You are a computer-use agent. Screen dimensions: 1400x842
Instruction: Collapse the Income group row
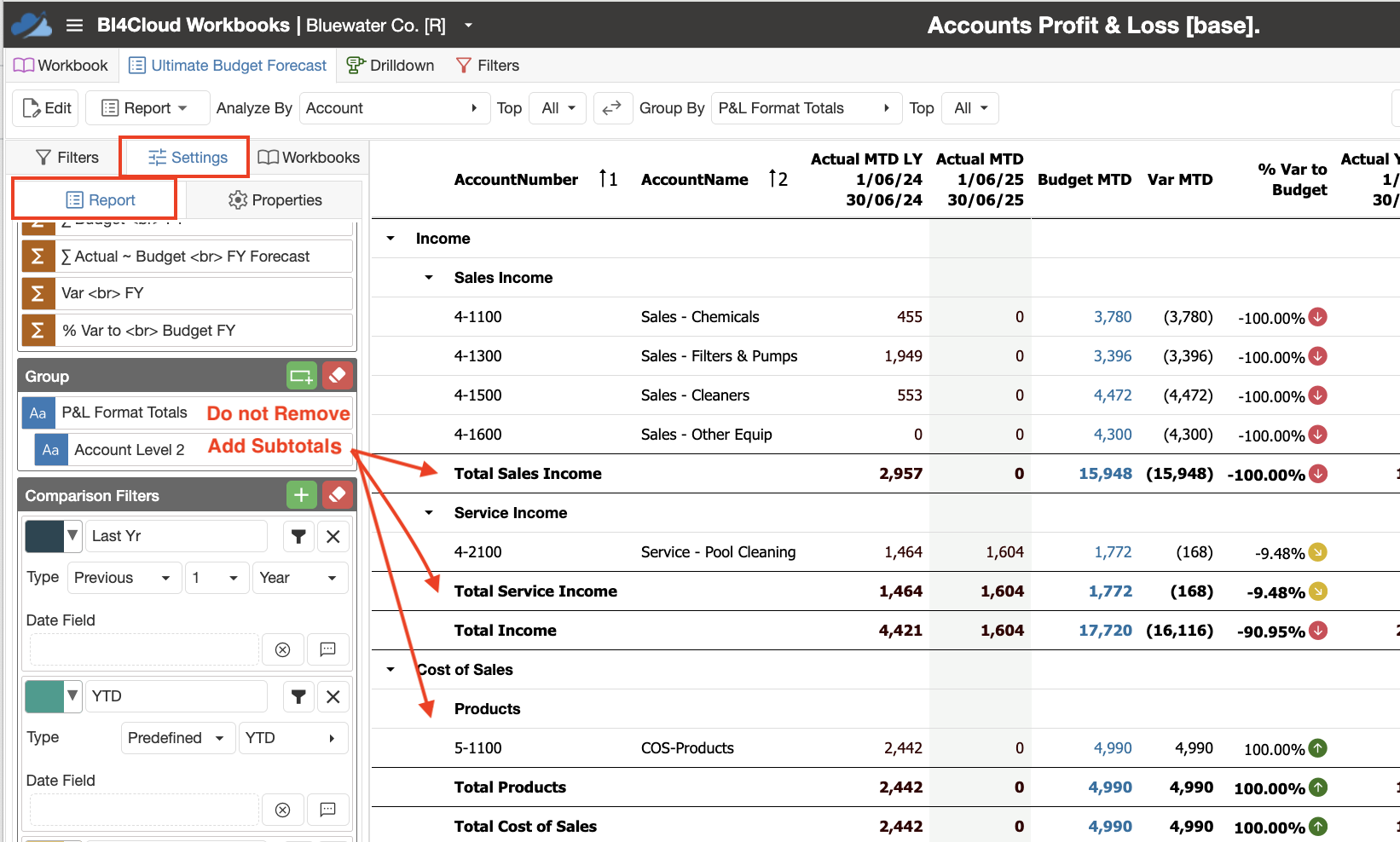tap(390, 239)
